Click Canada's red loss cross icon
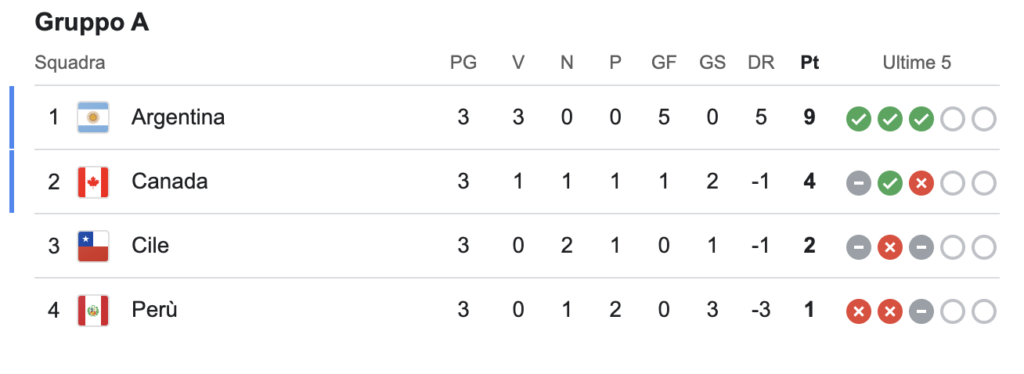This screenshot has width=1024, height=374. click(921, 184)
